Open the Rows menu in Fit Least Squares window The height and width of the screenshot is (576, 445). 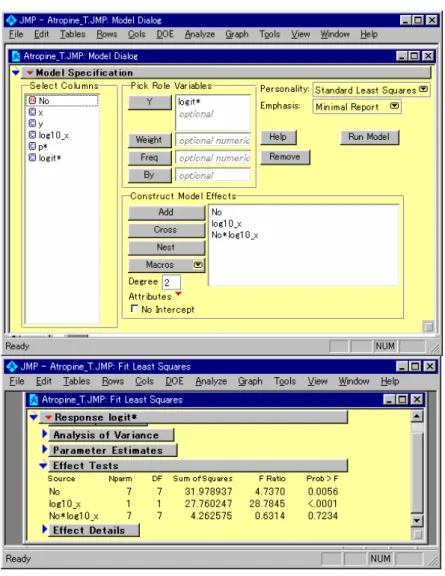point(112,381)
